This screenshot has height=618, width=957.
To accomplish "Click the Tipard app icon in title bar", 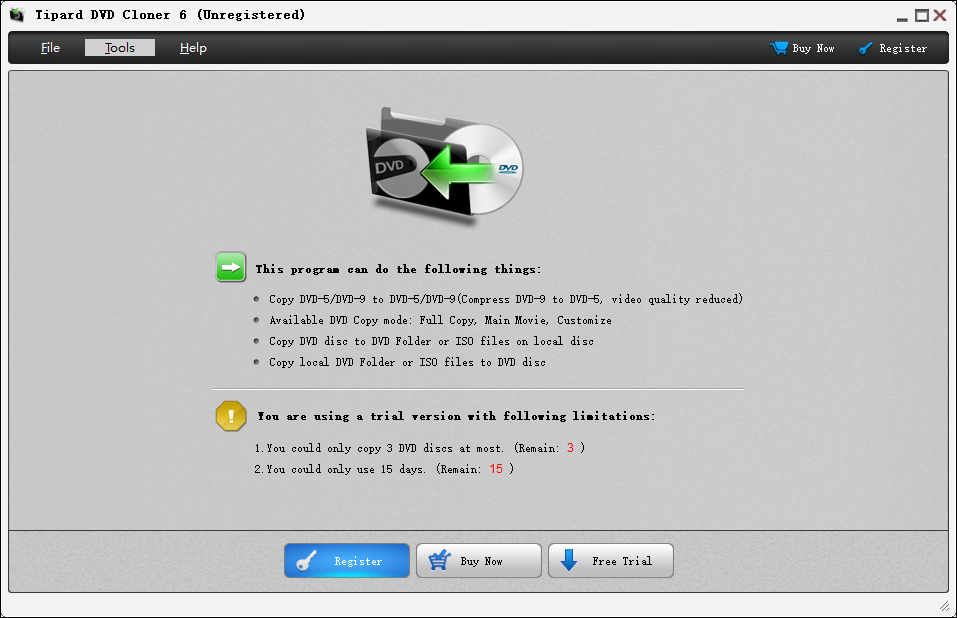I will pyautogui.click(x=16, y=15).
